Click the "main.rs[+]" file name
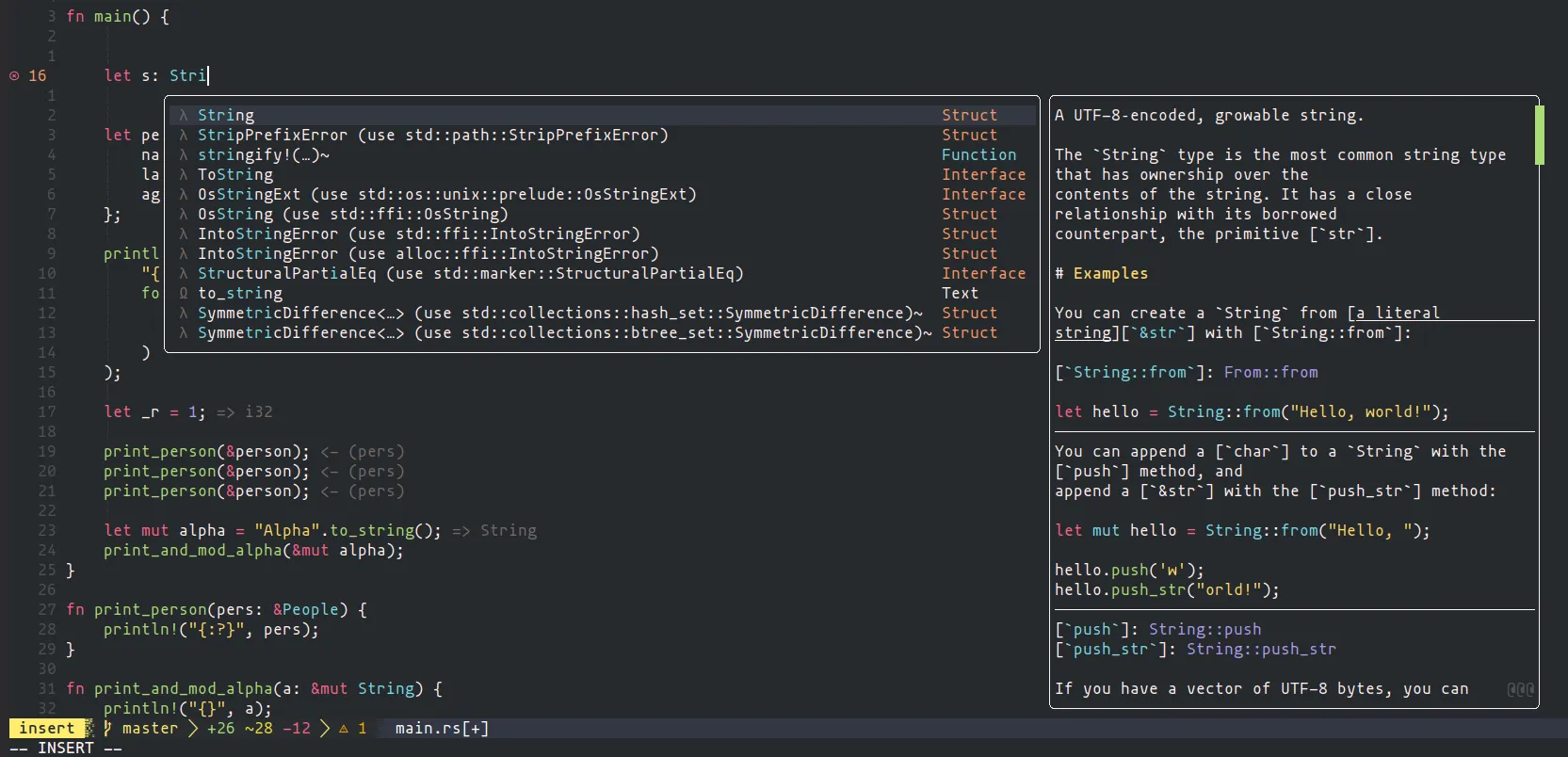This screenshot has width=1568, height=757. pos(442,728)
